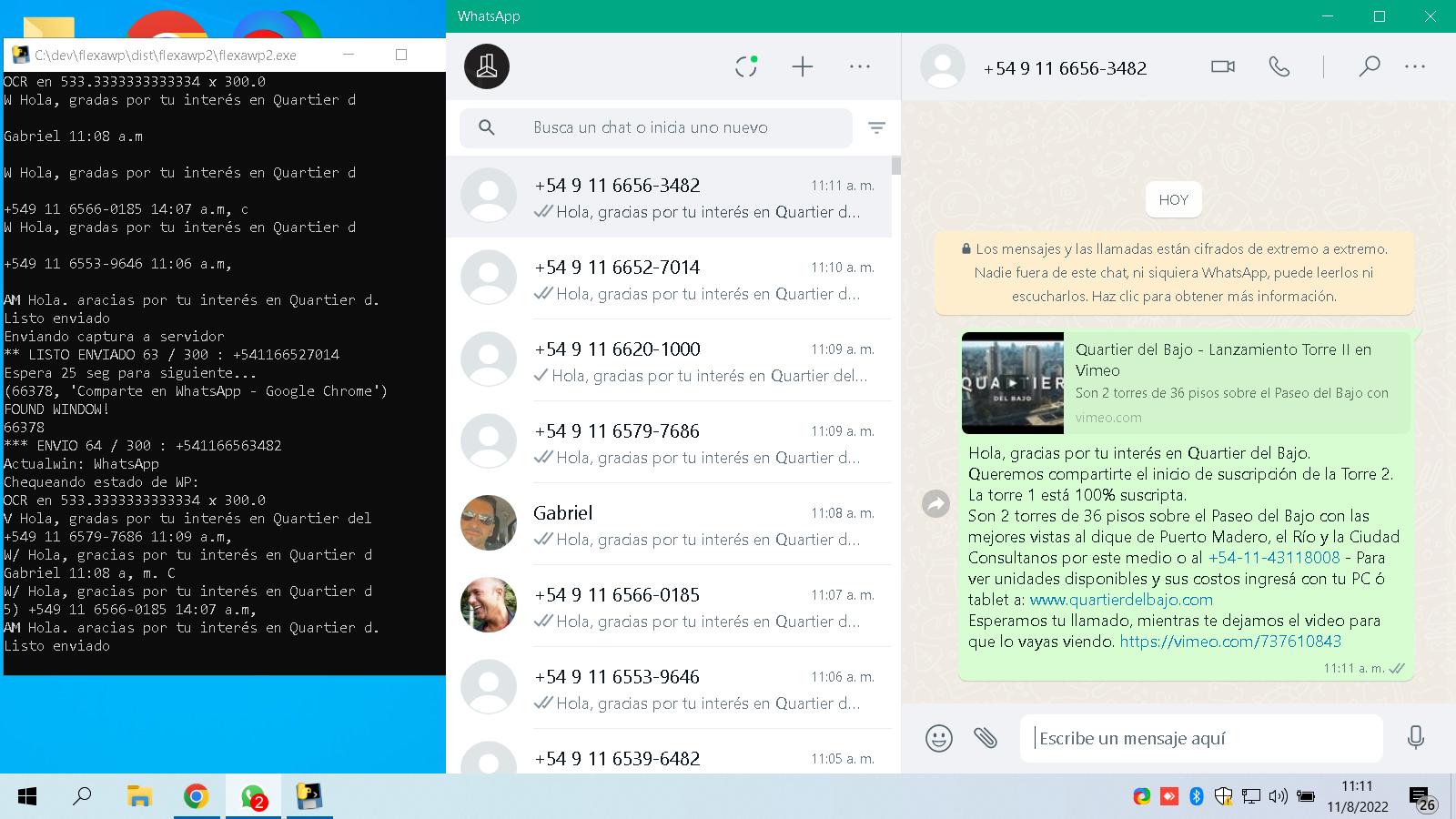The image size is (1456, 819).
Task: Open the emoji picker
Action: click(938, 738)
